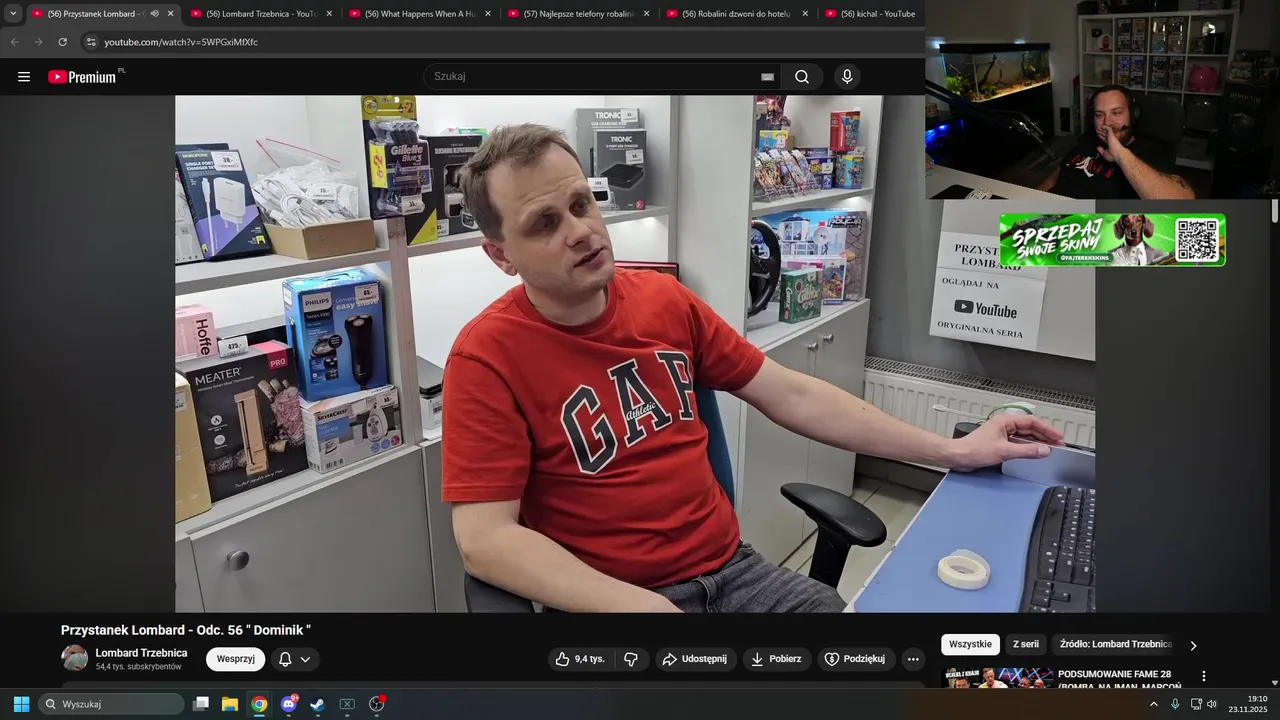The width and height of the screenshot is (1280, 720).
Task: Click the Pobierz download button
Action: [x=777, y=659]
